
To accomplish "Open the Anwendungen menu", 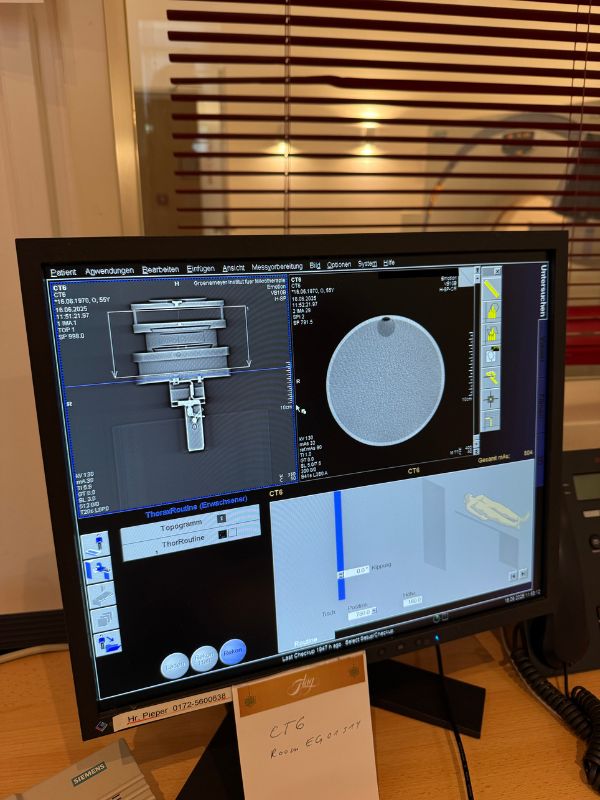I will coord(110,270).
